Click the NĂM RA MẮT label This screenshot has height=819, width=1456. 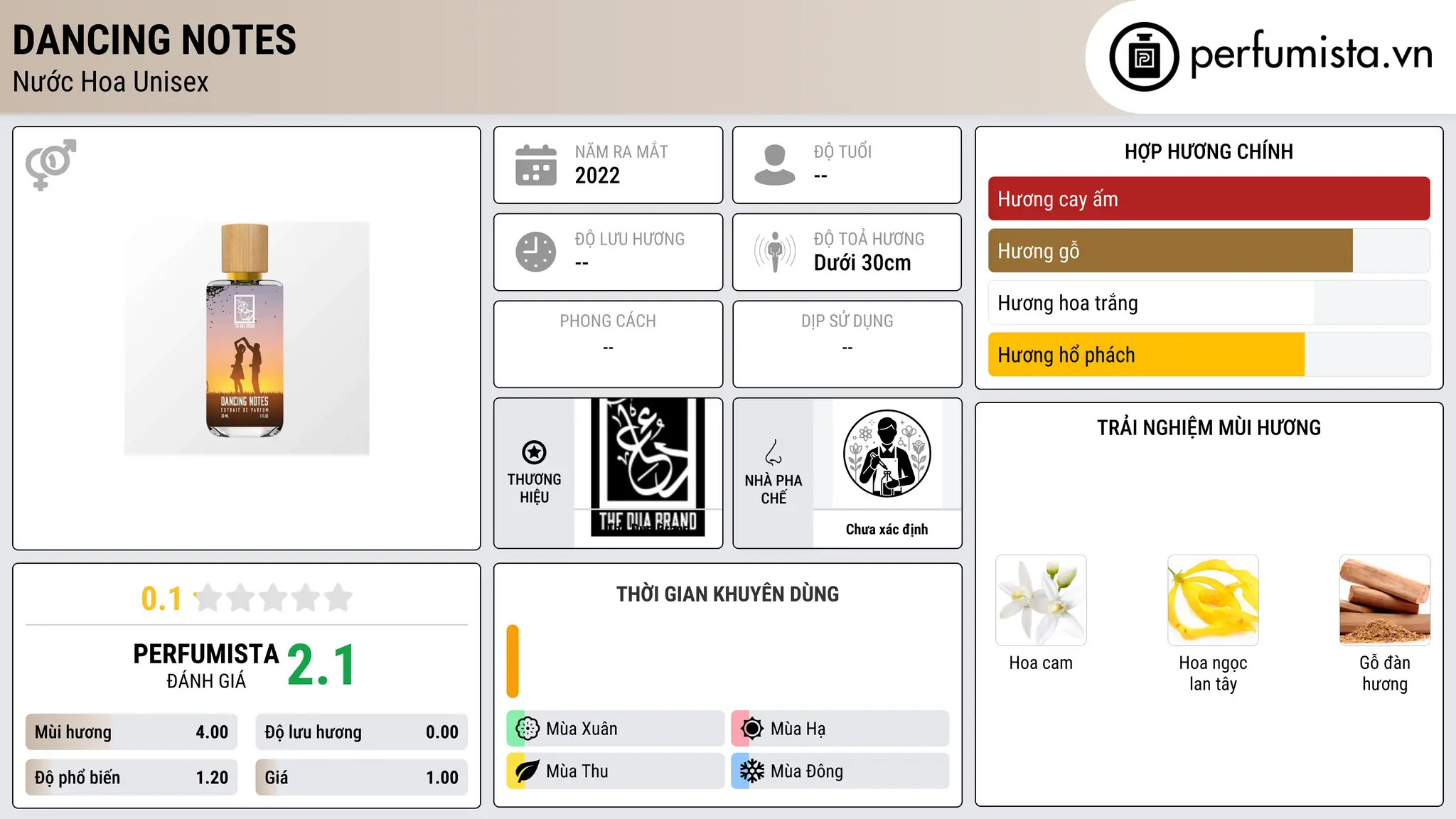621,152
